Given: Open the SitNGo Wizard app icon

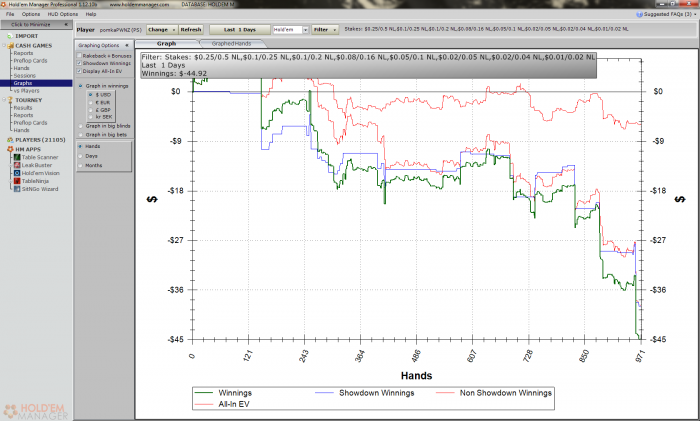Looking at the screenshot, I should (17, 189).
